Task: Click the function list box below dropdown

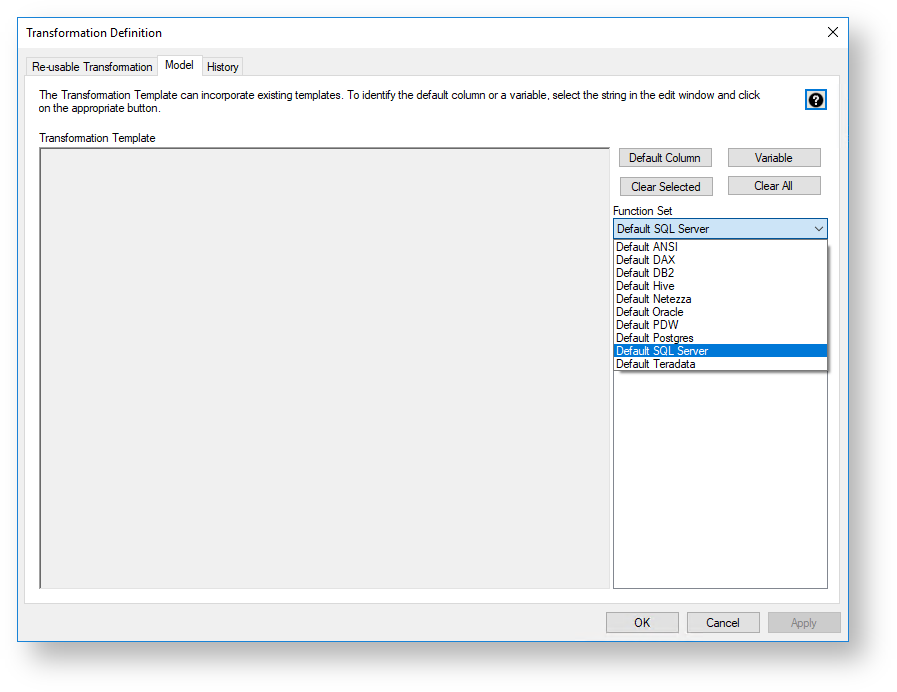Action: (x=720, y=479)
